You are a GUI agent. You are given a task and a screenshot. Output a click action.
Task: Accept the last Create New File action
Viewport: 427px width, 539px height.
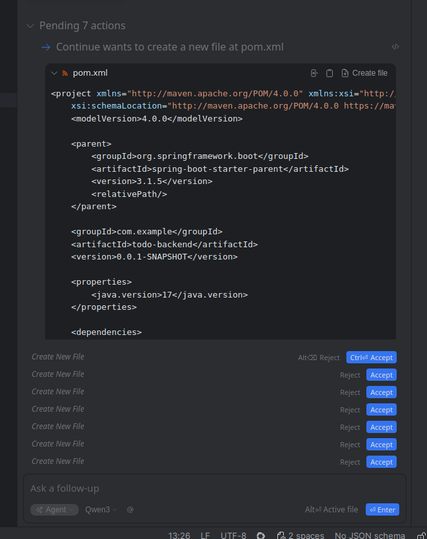coord(381,462)
